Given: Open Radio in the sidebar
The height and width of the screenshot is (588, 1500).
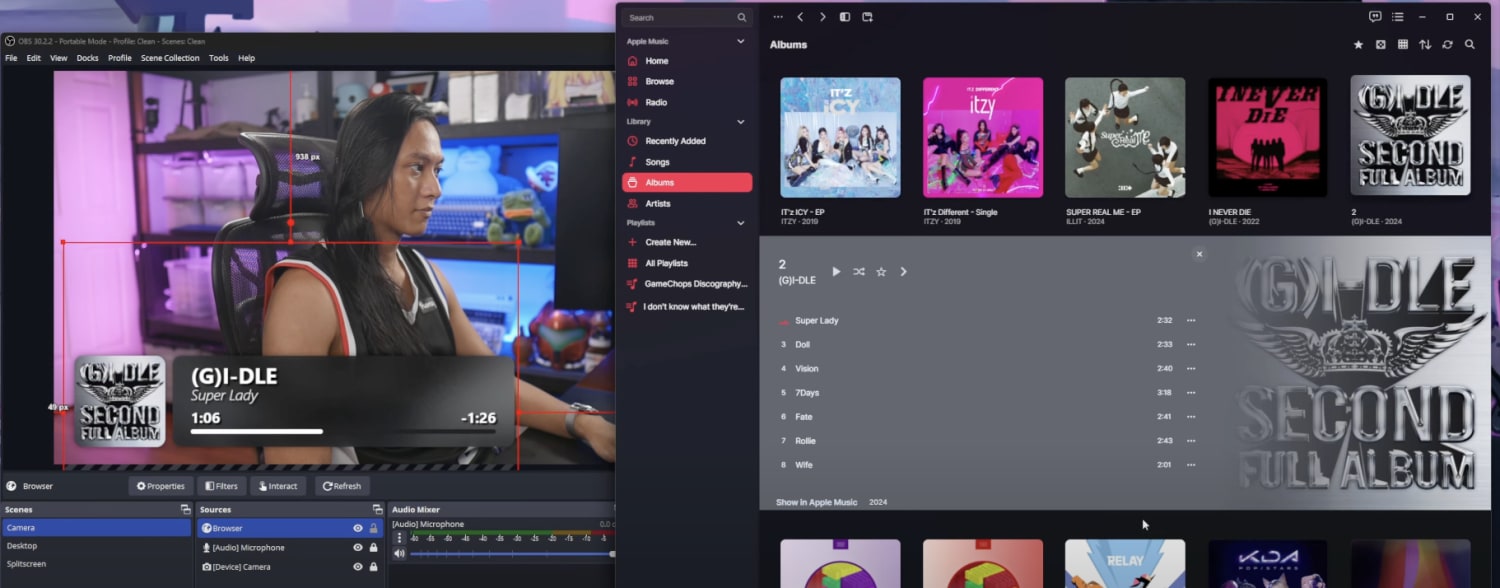Looking at the screenshot, I should coord(686,102).
